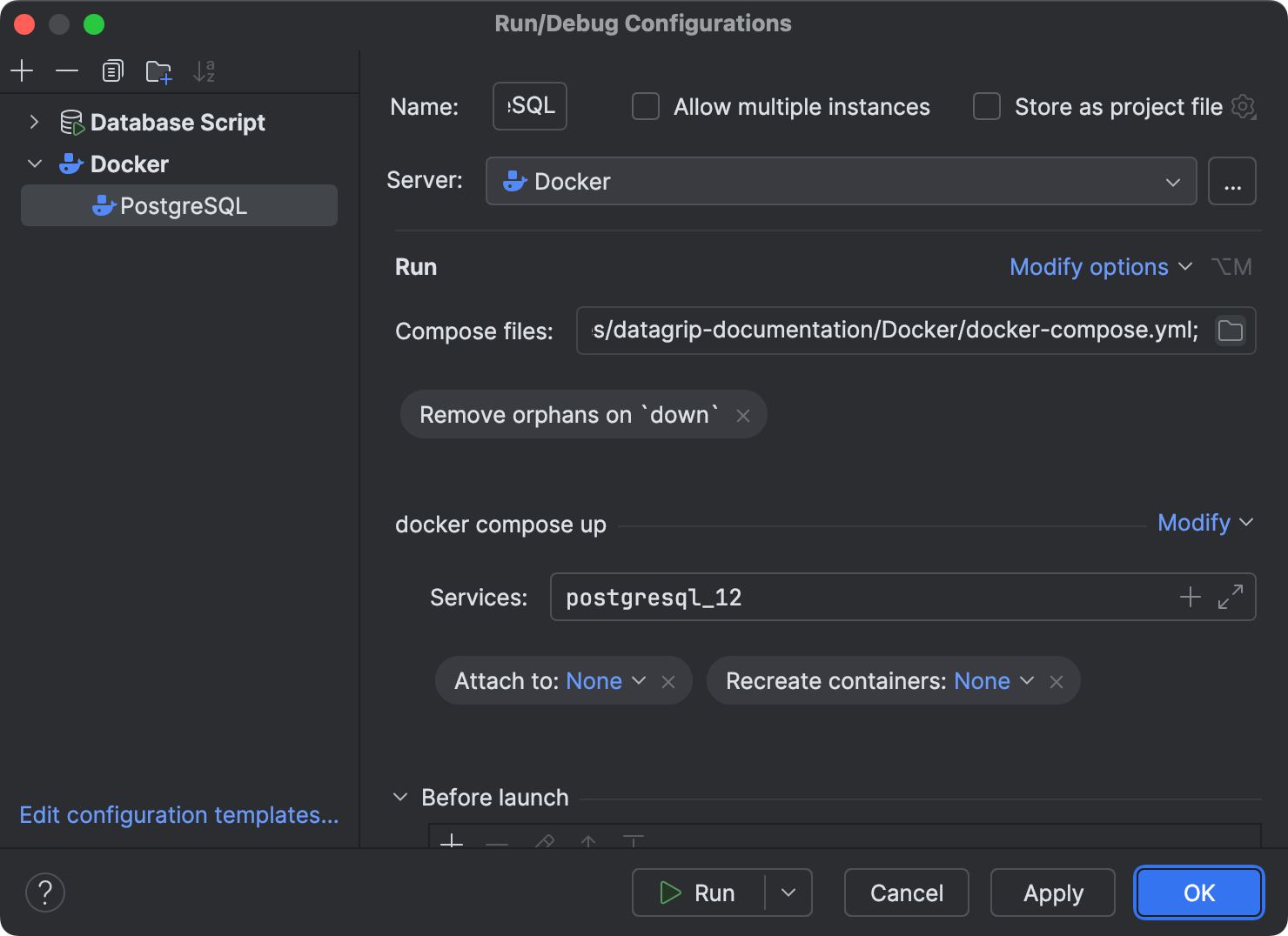This screenshot has width=1288, height=936.
Task: Click Edit configuration templates link
Action: click(x=179, y=815)
